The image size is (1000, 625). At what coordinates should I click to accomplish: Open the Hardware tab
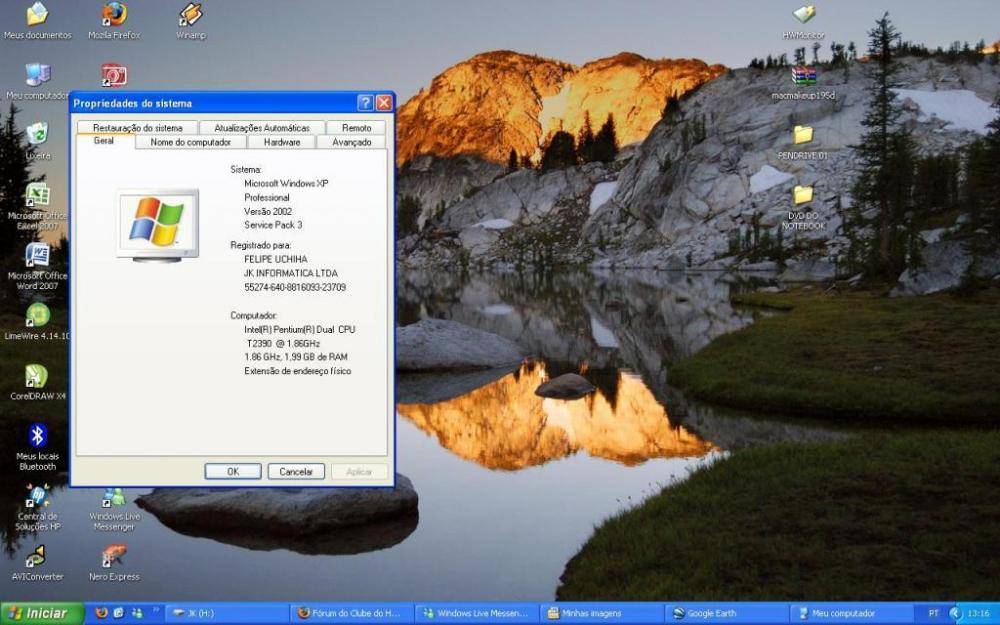pos(282,142)
